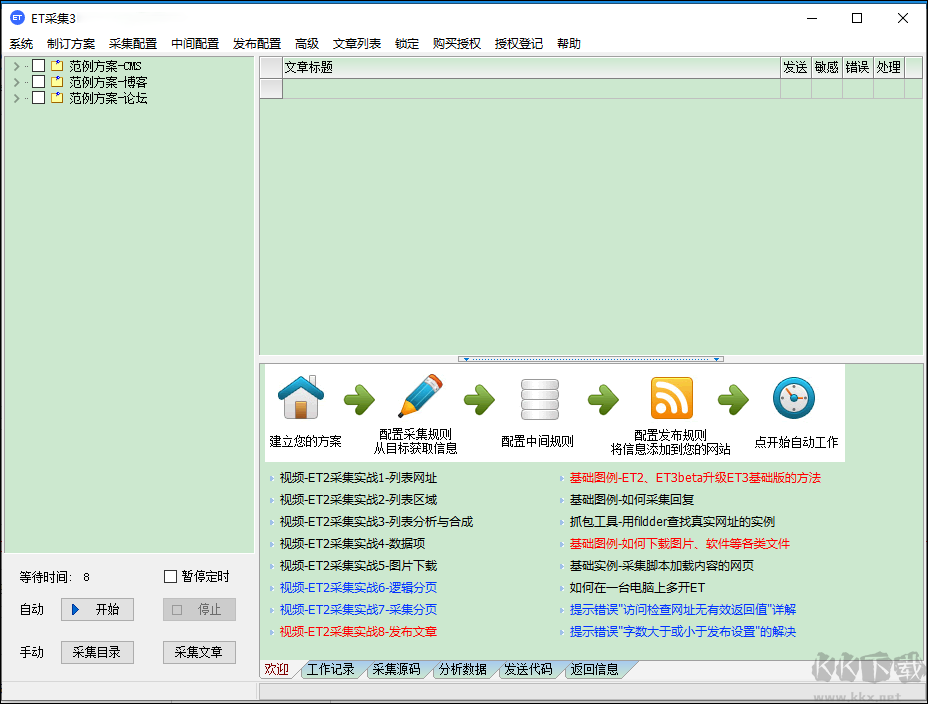This screenshot has width=928, height=704.
Task: Open the 系统 menu
Action: click(21, 44)
